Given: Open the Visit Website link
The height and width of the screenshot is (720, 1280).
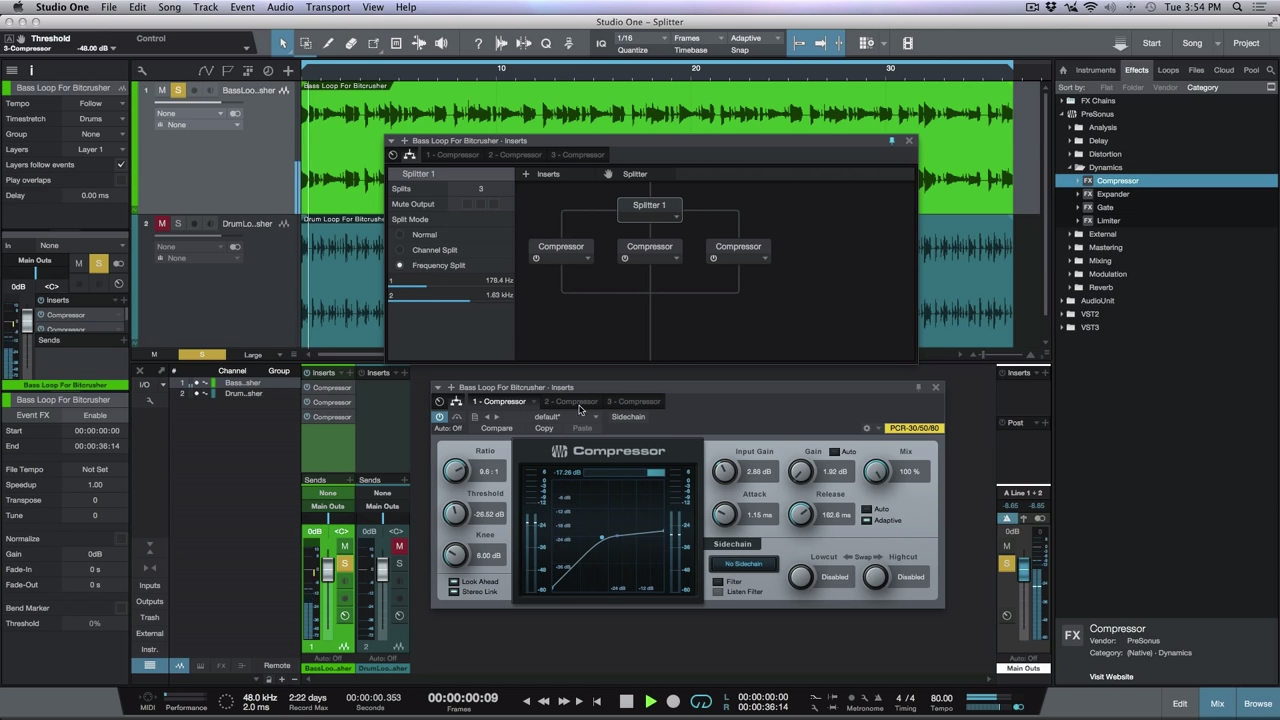Looking at the screenshot, I should pyautogui.click(x=1111, y=677).
